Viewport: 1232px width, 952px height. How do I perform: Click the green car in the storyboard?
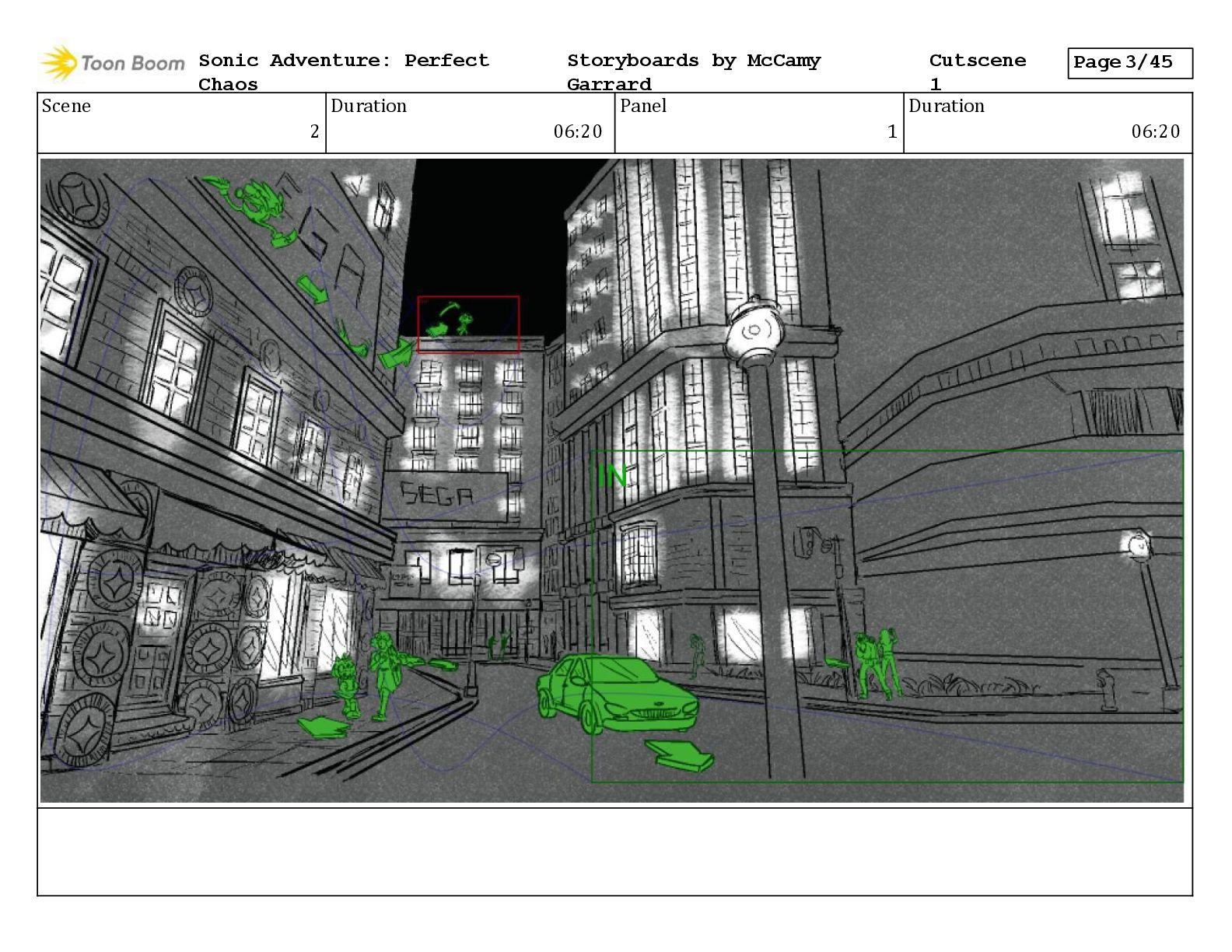pos(617,694)
